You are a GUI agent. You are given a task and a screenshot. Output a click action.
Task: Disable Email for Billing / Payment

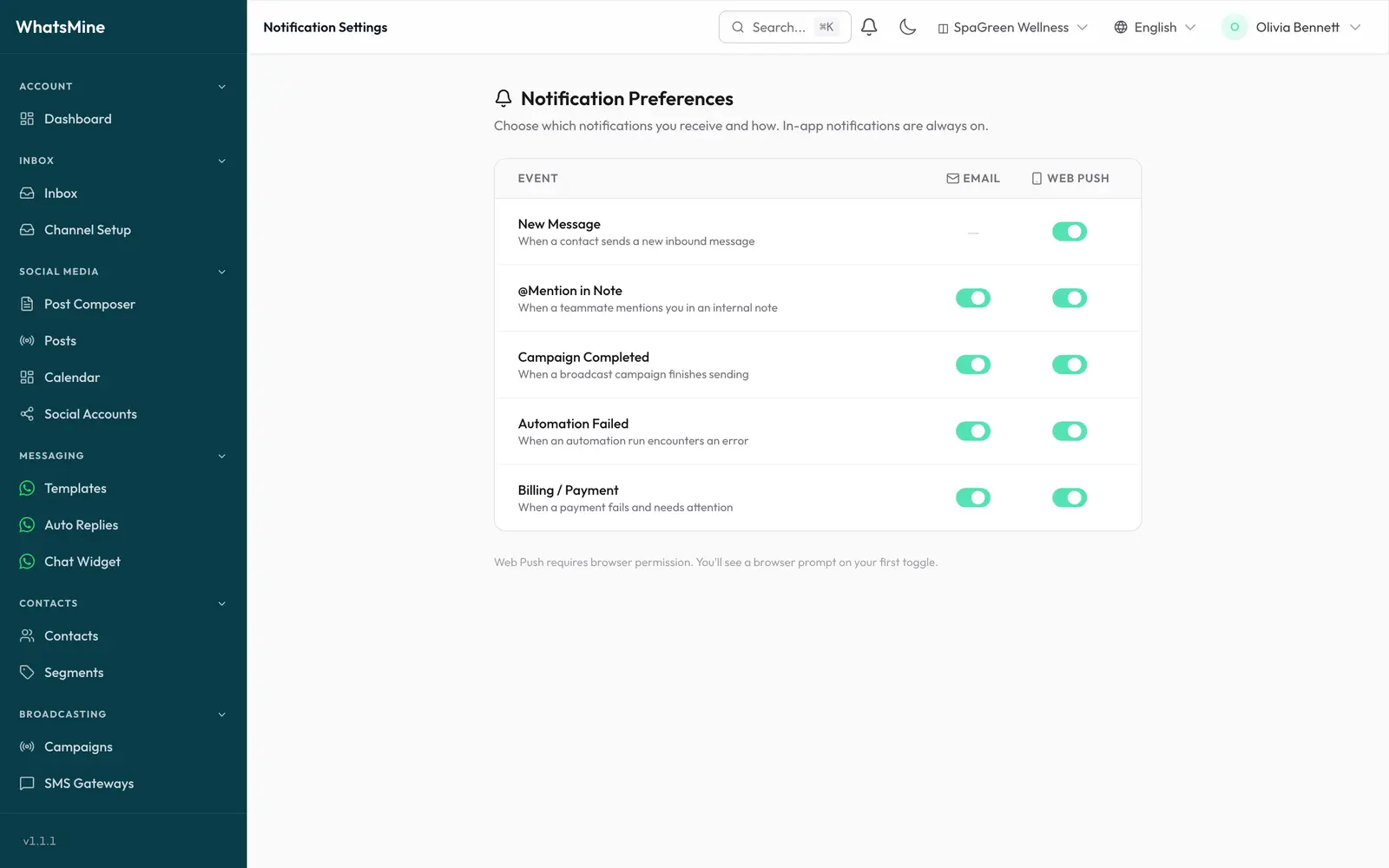click(x=973, y=498)
